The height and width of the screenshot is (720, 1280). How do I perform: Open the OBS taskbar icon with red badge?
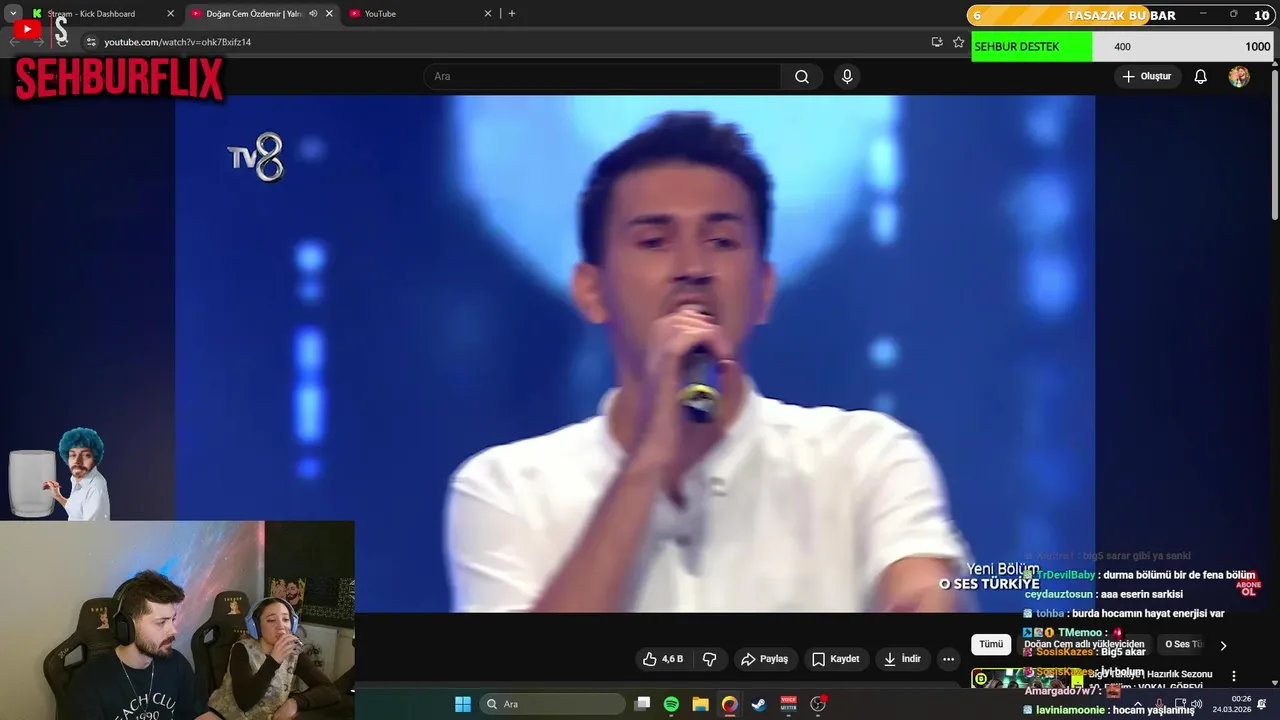coord(818,704)
